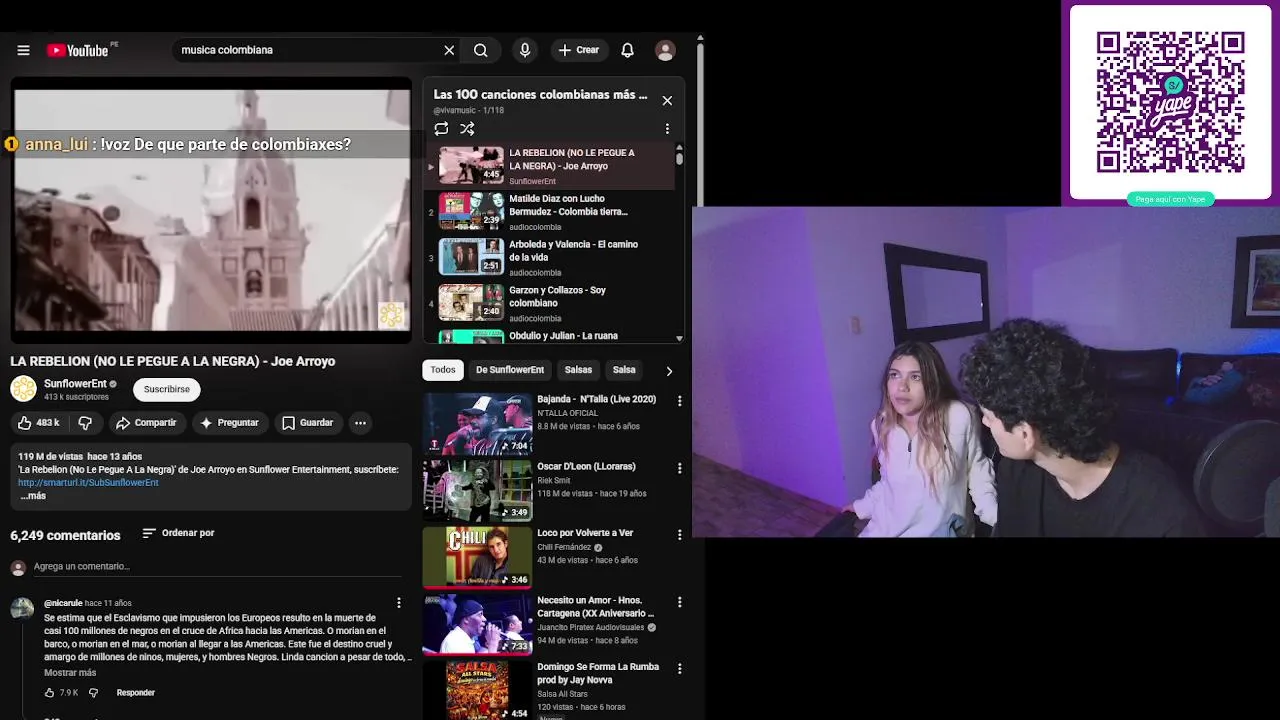
Task: Select Arboleda y Valencia El camino de la vida
Action: (x=549, y=258)
